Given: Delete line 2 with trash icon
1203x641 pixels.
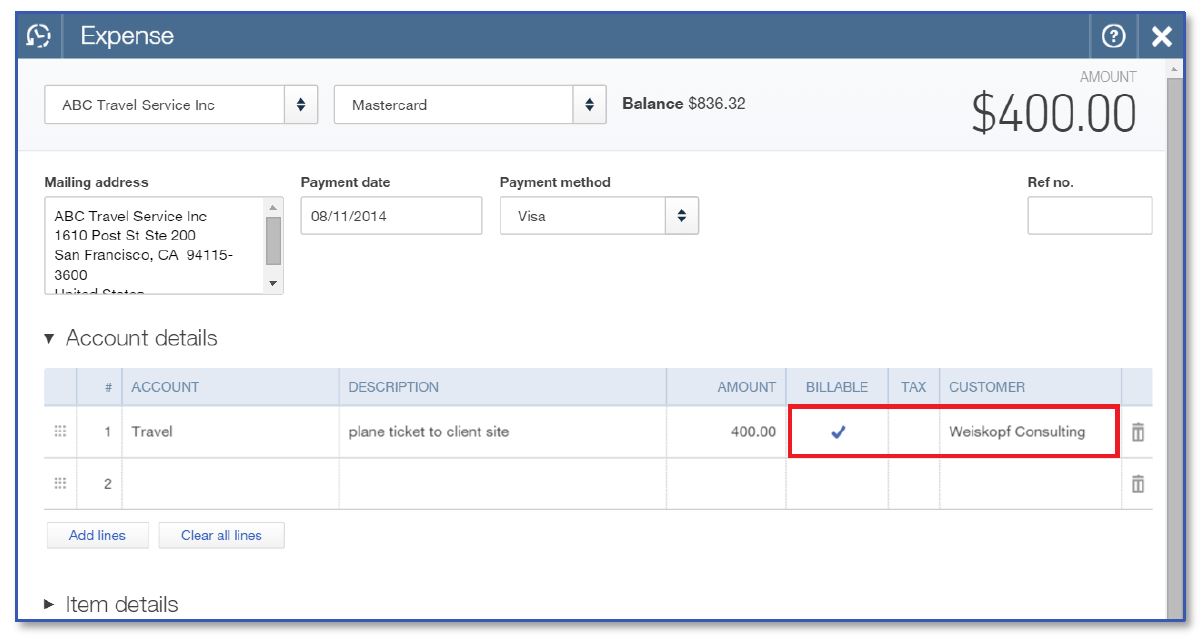Looking at the screenshot, I should pyautogui.click(x=1138, y=484).
